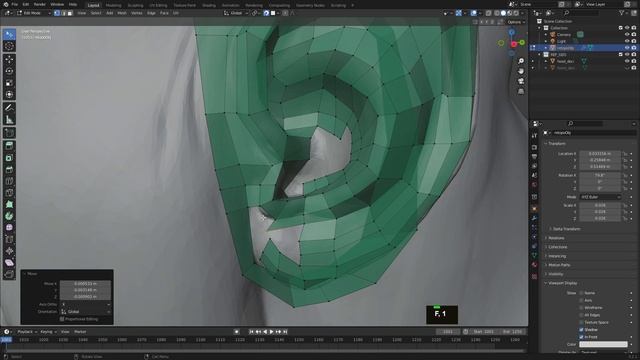The width and height of the screenshot is (640, 360).
Task: Select the Annotate pencil tool
Action: (x=9, y=108)
